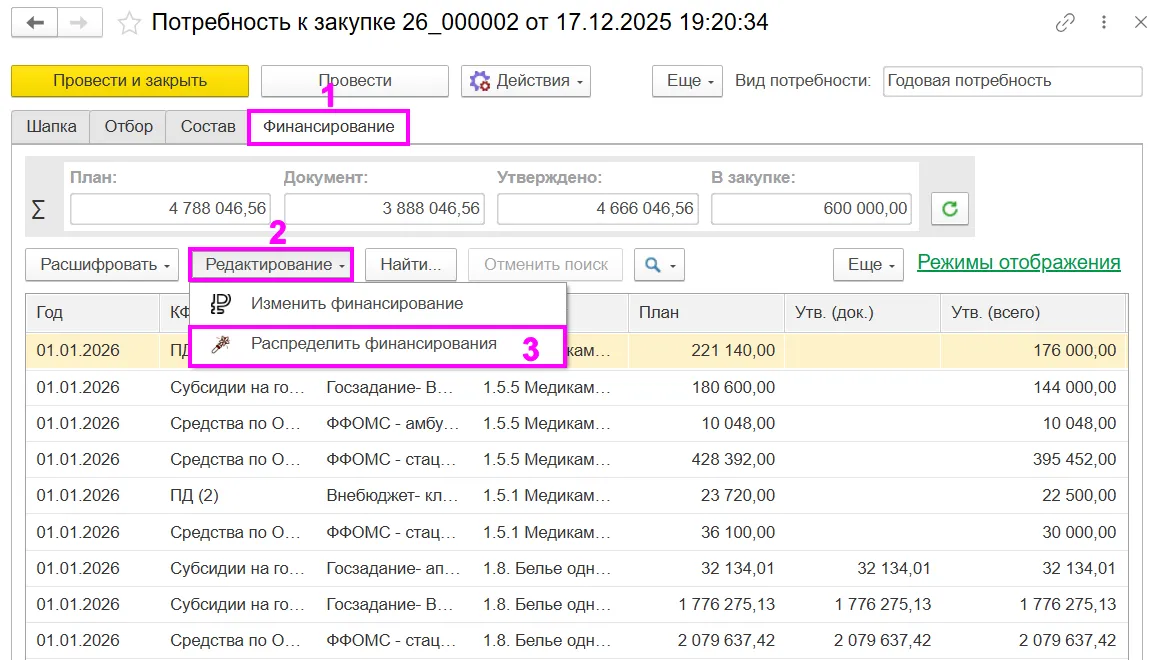Viewport: 1150px width, 660px height.
Task: Open the Состав tab
Action: pos(208,127)
